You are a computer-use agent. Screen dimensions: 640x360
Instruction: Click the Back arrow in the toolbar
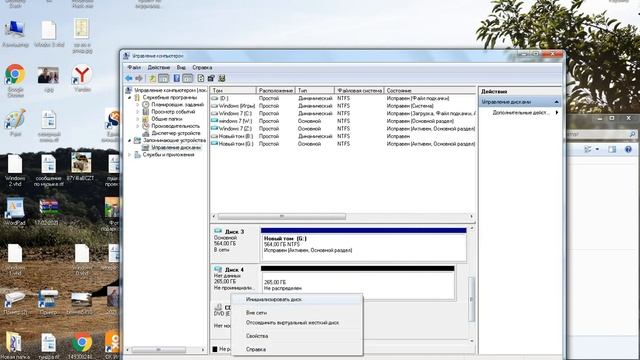click(129, 78)
